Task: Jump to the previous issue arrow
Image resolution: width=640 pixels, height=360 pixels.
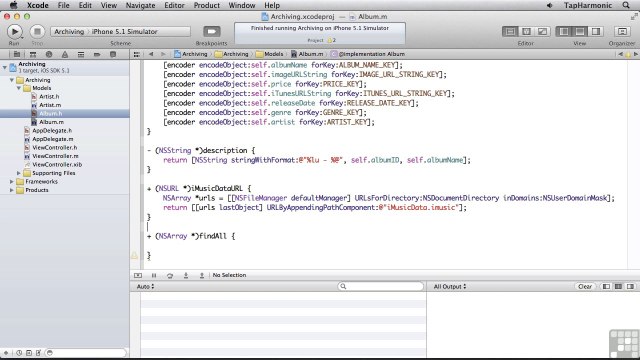Action: [620, 54]
